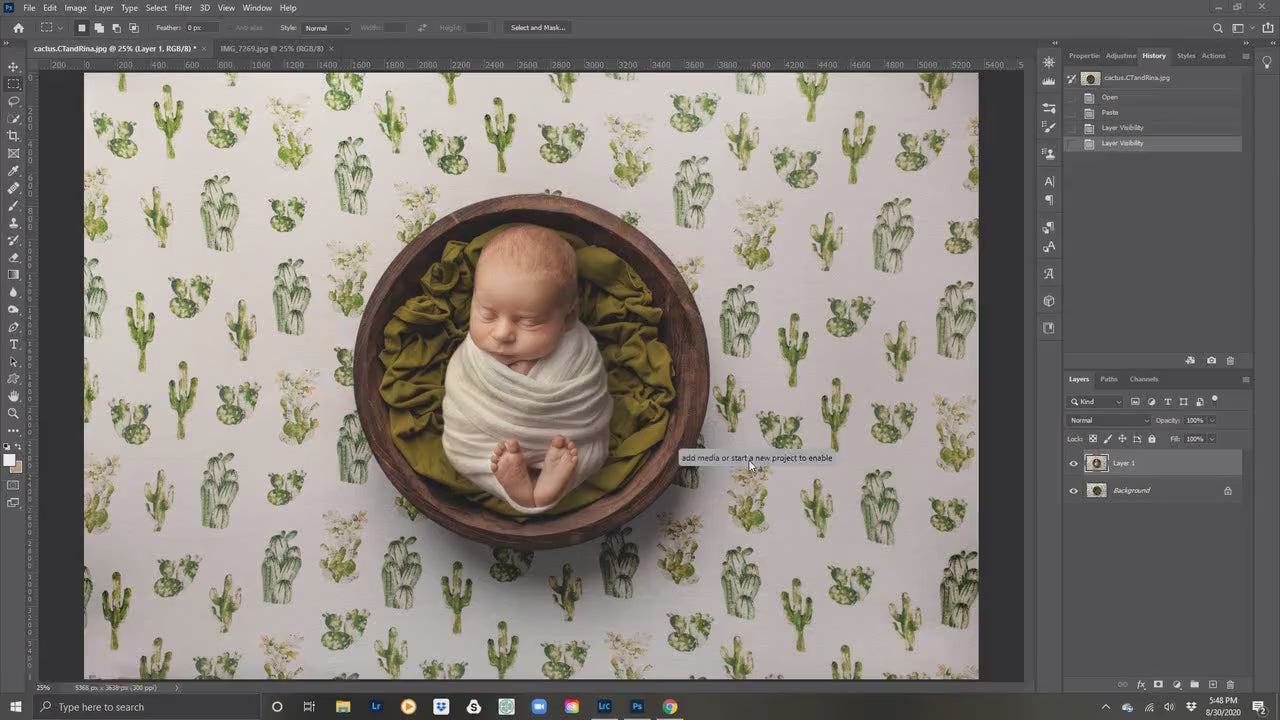Switch to the Channels tab
Image resolution: width=1280 pixels, height=720 pixels.
(1143, 379)
